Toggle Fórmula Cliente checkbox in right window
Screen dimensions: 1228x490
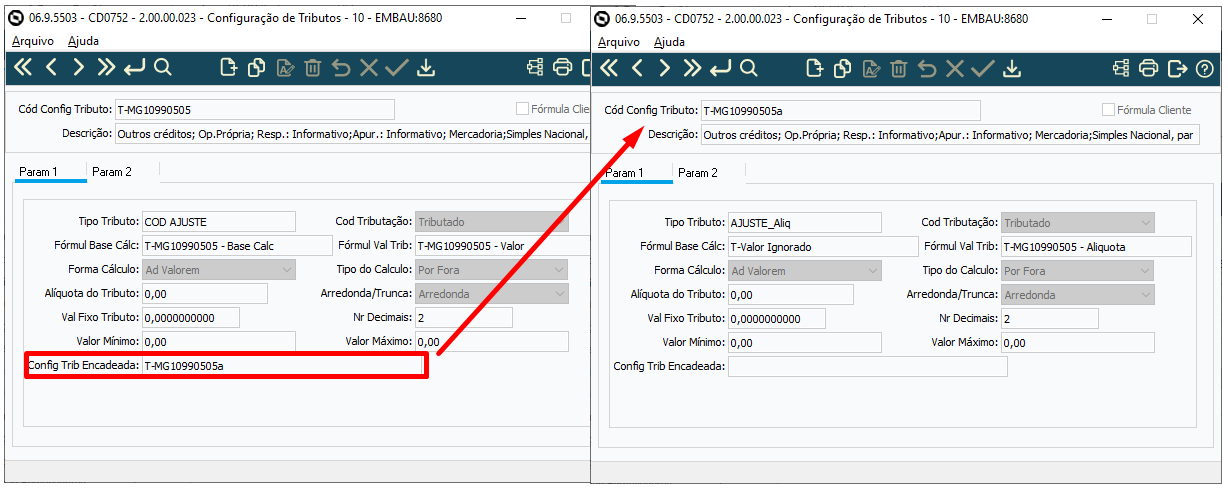coord(1108,110)
